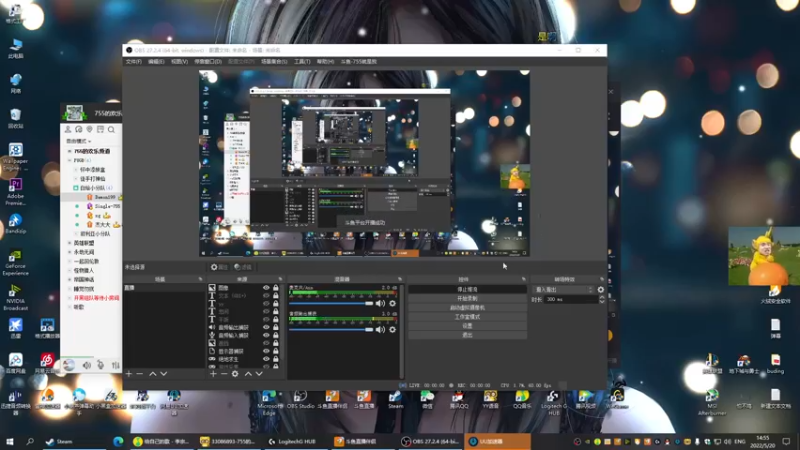800x450 pixels.
Task: Click 停止推流 stop streaming button
Action: [x=467, y=289]
